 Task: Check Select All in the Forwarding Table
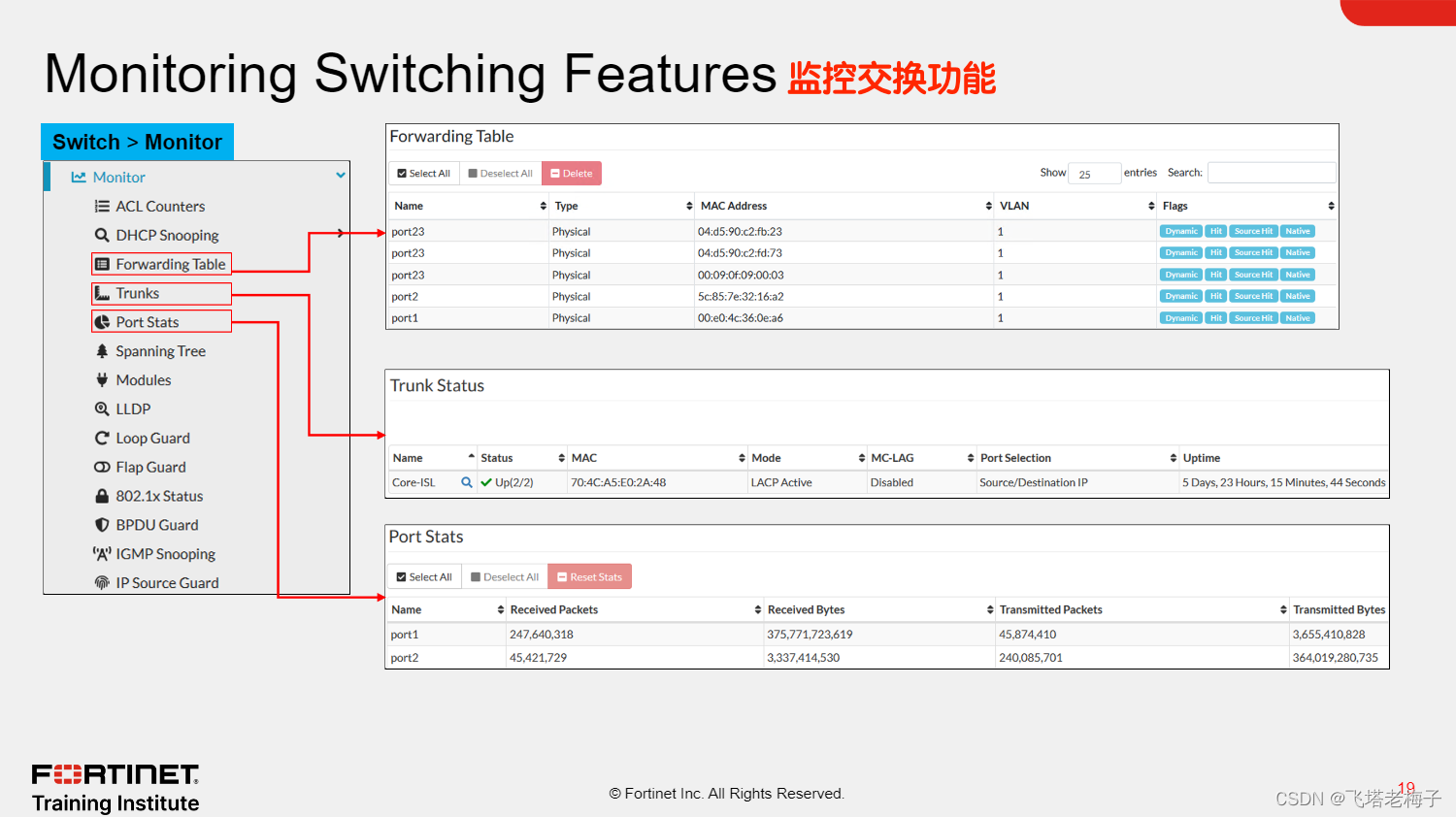click(x=423, y=173)
